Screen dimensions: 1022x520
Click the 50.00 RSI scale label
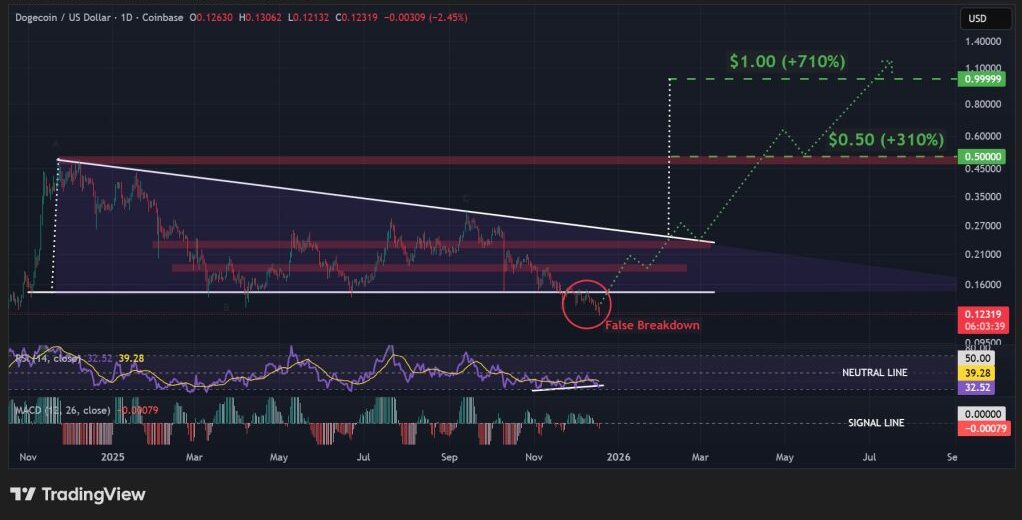coord(975,358)
